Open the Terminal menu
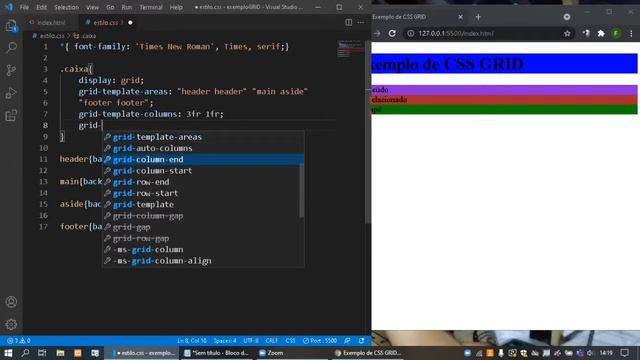Viewport: 640px width, 360px height. [x=151, y=7]
